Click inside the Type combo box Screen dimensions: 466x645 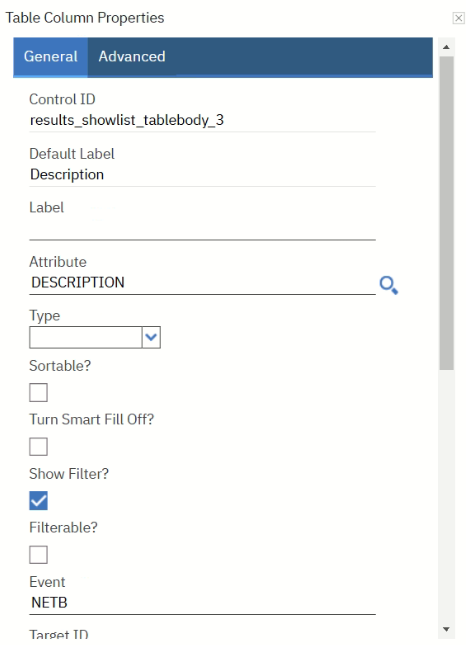[86, 337]
